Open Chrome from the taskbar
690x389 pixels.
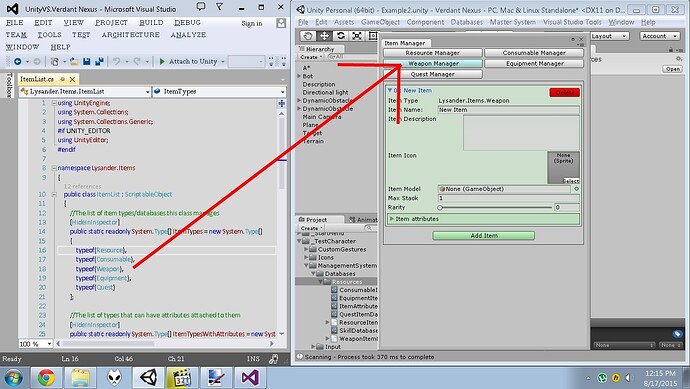46,378
